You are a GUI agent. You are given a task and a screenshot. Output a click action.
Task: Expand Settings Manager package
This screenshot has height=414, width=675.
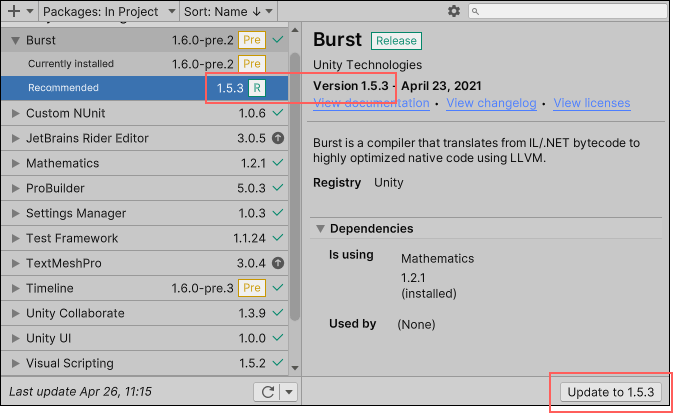[15, 213]
